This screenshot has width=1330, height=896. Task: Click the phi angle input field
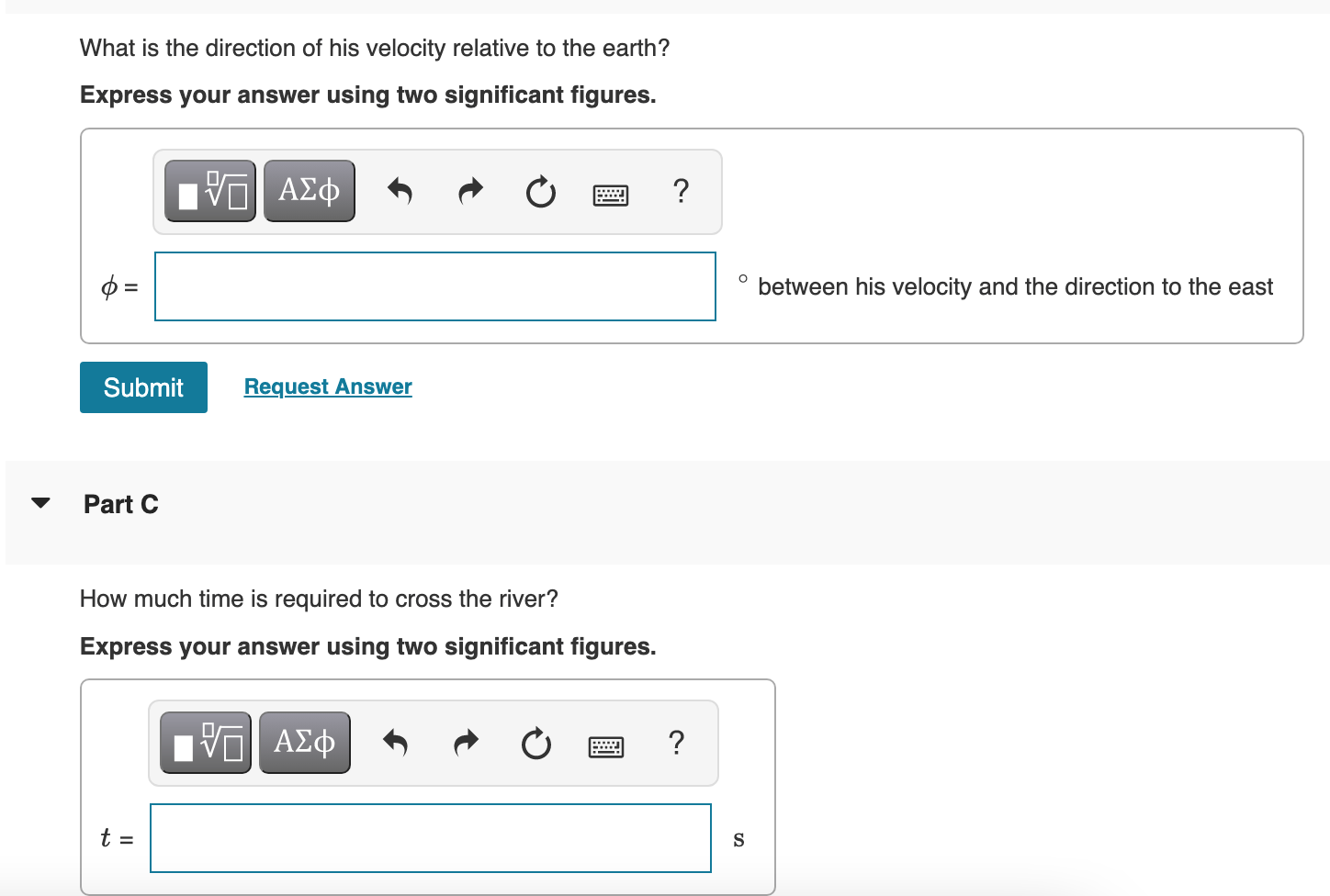tap(435, 286)
